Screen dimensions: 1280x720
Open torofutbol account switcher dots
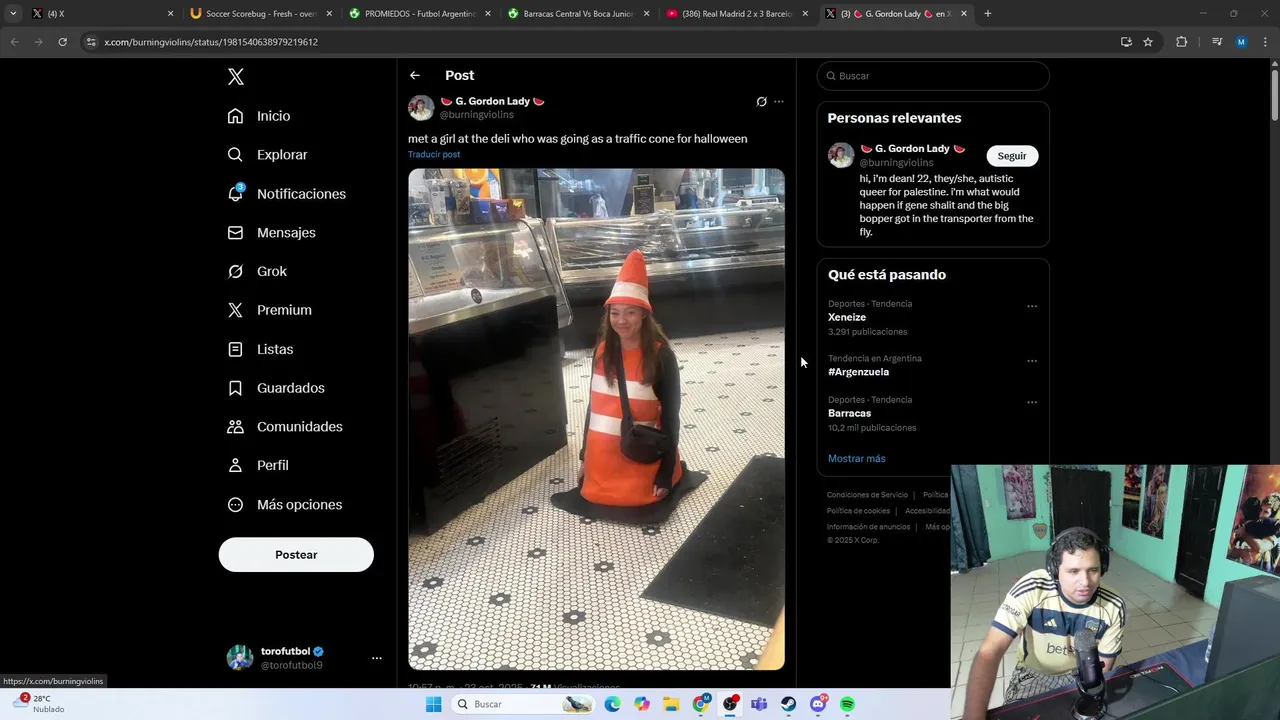[x=377, y=658]
